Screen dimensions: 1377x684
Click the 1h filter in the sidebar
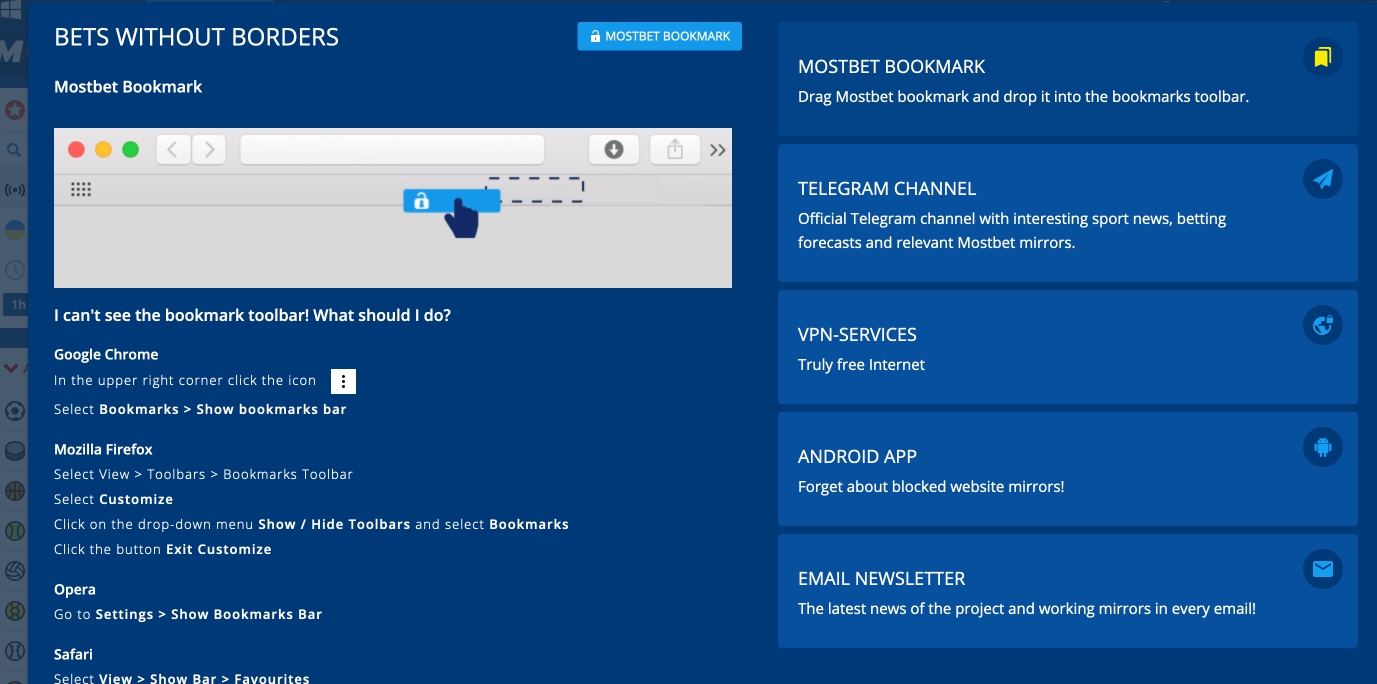point(16,305)
